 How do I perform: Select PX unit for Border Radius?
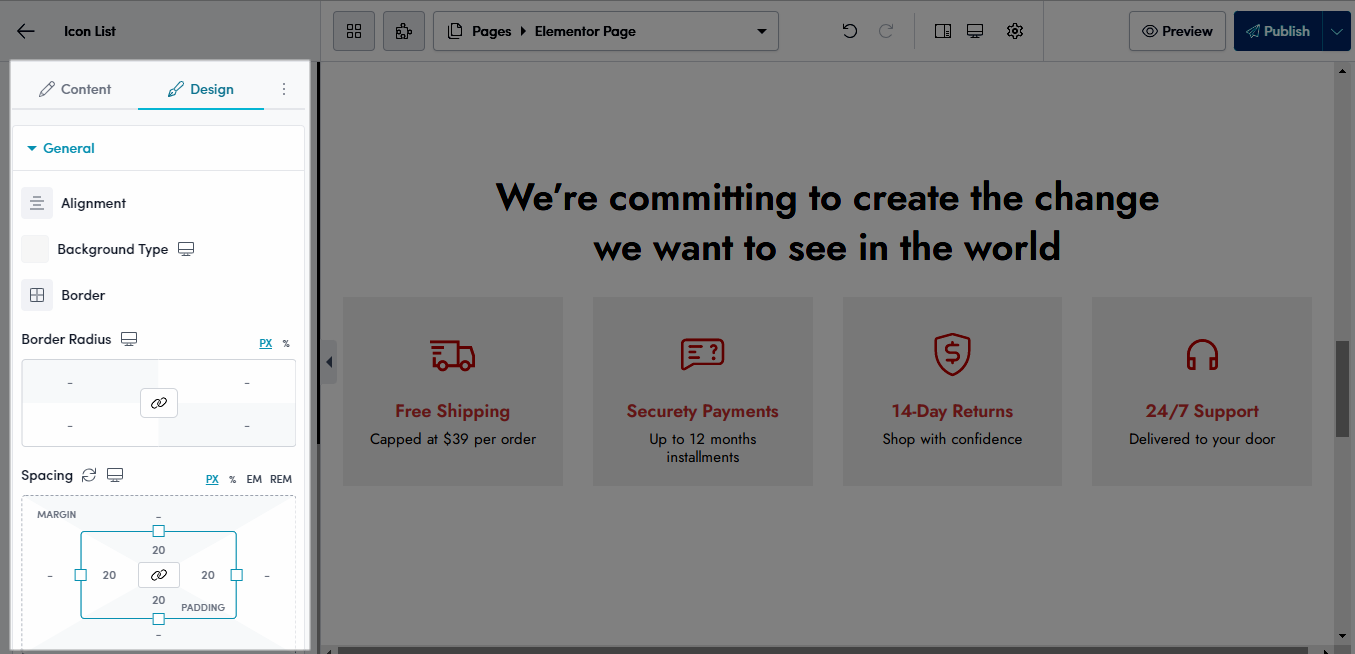(x=266, y=343)
